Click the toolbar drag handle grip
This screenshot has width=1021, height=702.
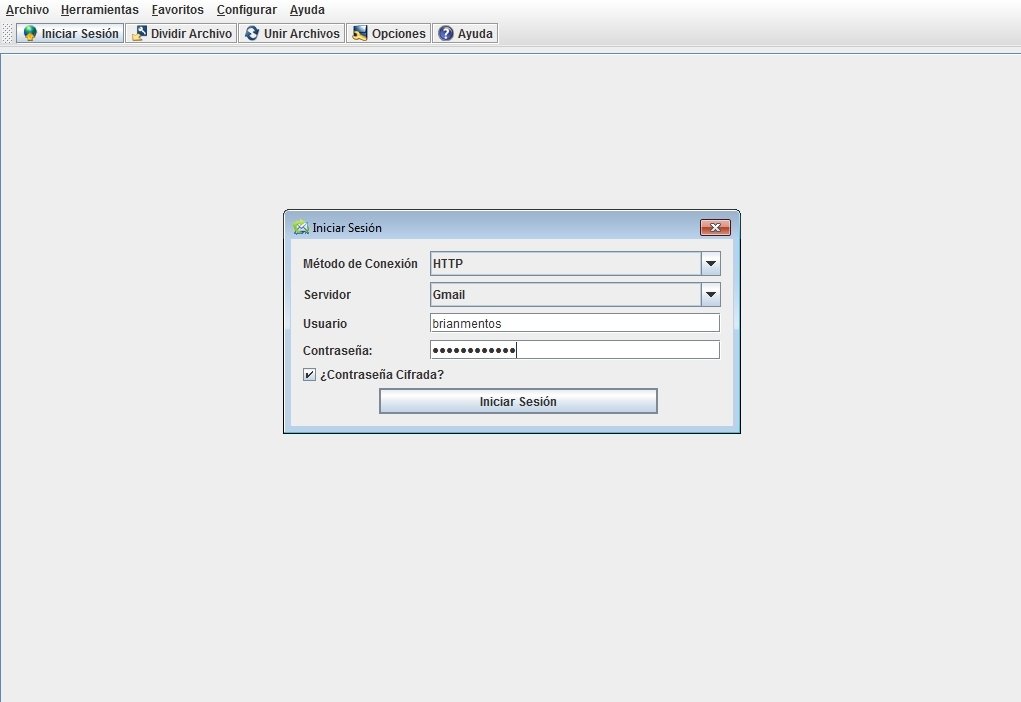pos(8,33)
